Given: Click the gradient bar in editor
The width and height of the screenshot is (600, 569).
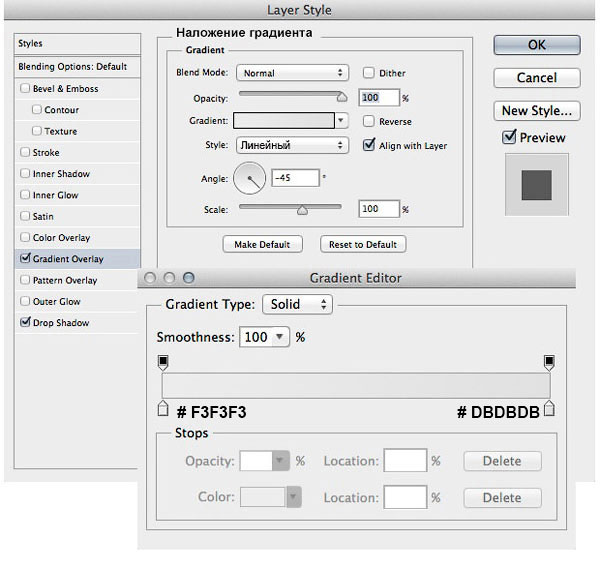Looking at the screenshot, I should click(x=356, y=386).
